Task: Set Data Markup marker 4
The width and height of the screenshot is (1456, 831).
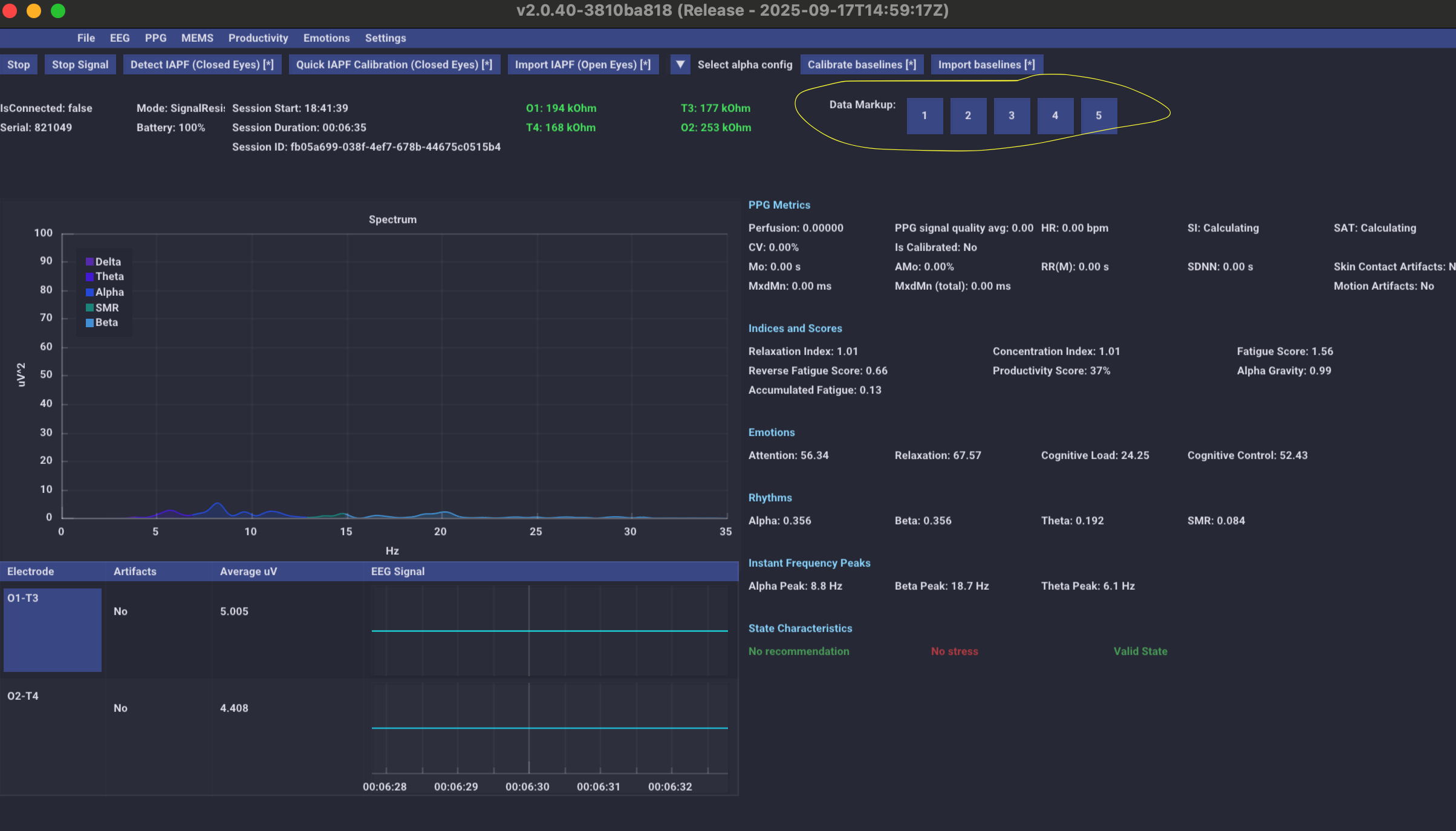Action: 1055,116
